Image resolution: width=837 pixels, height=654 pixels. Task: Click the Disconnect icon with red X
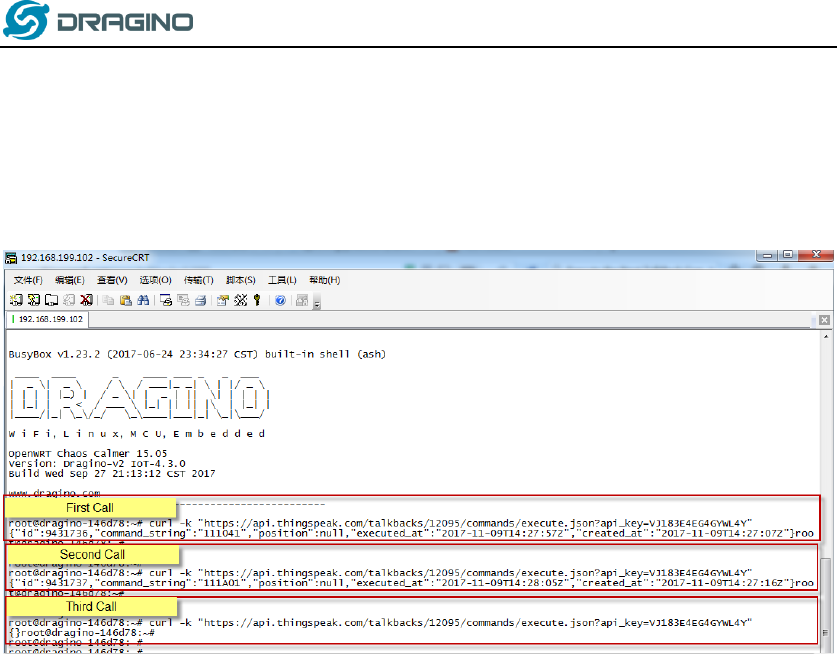tap(86, 300)
